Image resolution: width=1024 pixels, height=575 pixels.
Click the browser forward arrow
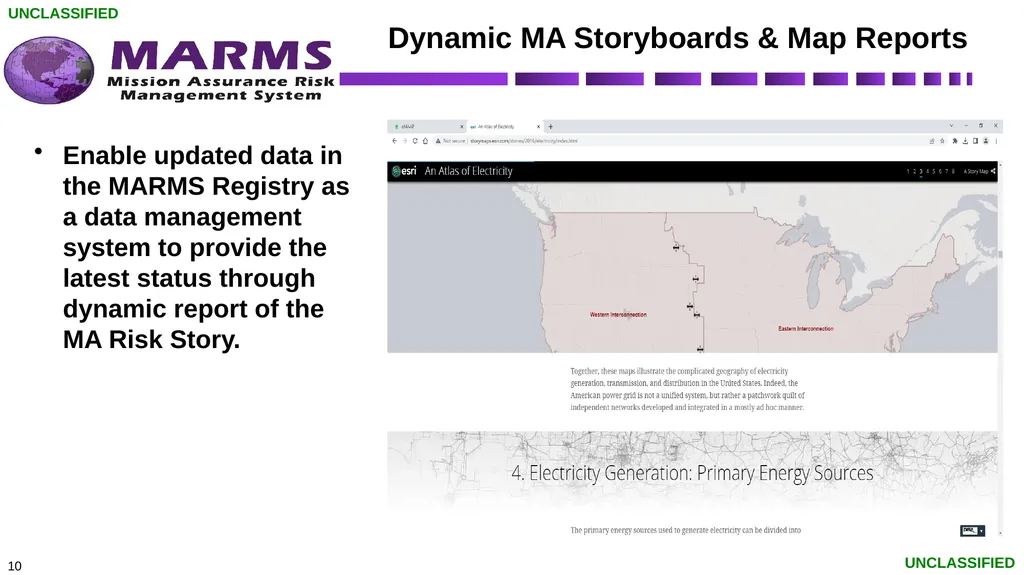405,140
